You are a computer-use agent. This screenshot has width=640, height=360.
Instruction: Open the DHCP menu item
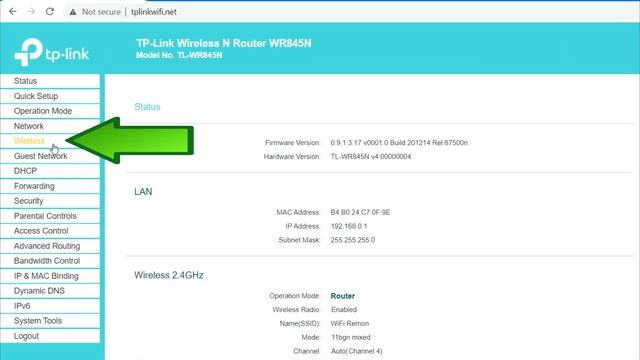click(50, 171)
